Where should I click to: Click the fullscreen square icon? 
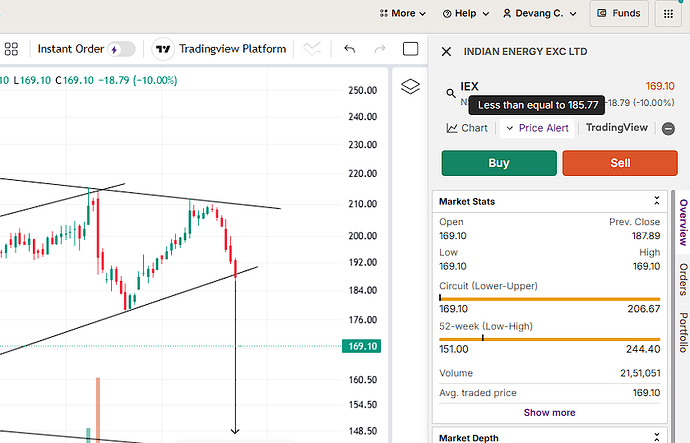point(410,49)
